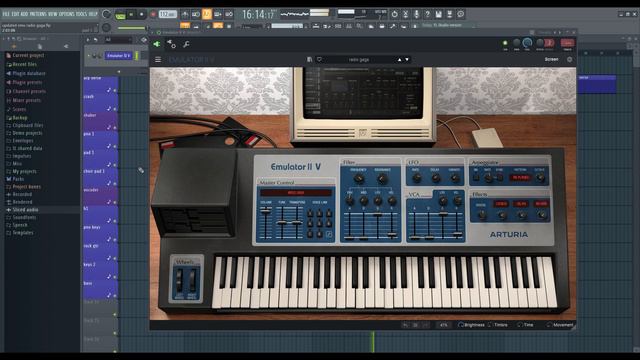Click the red record button

point(153,15)
